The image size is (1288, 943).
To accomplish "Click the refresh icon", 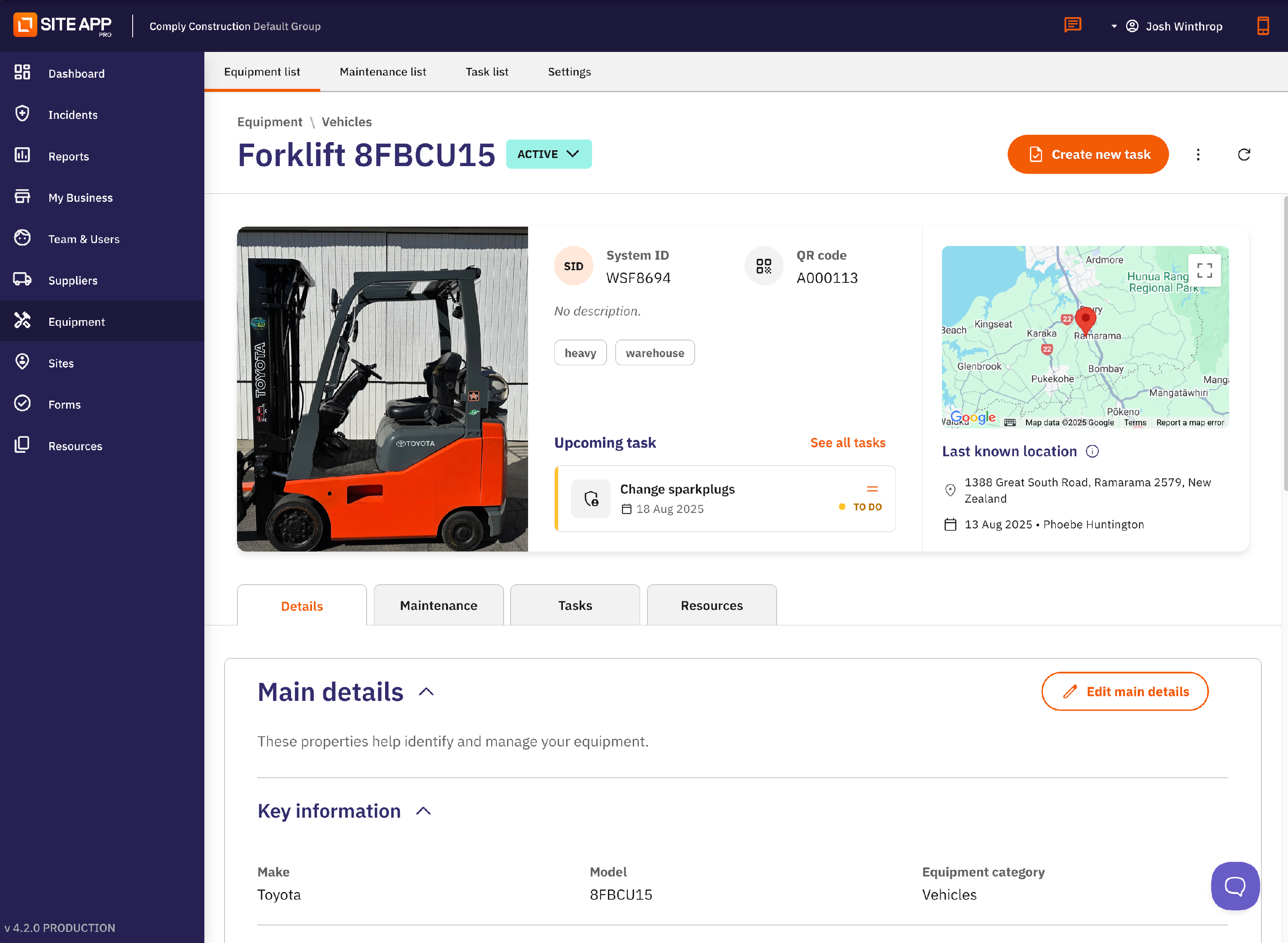I will pos(1244,155).
